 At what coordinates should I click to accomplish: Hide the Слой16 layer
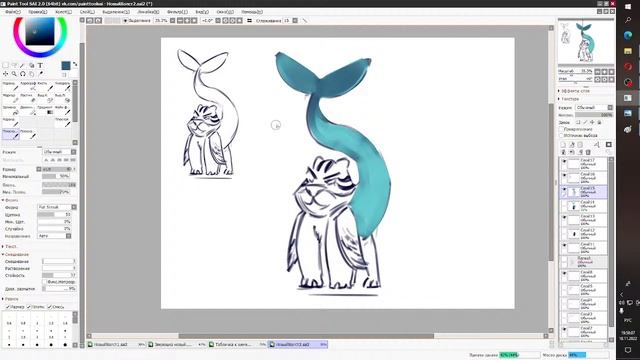pyautogui.click(x=564, y=176)
